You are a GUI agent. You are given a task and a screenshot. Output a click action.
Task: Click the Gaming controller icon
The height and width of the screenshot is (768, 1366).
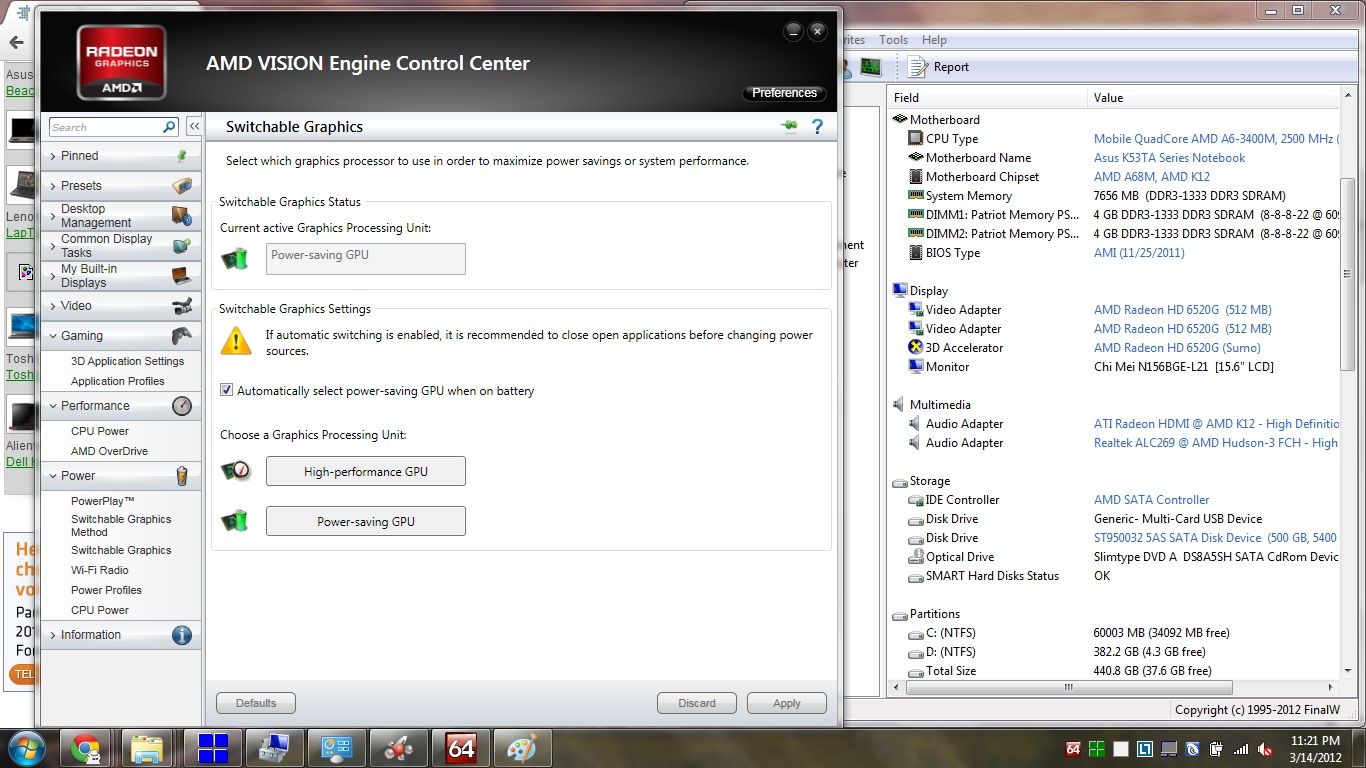point(182,336)
